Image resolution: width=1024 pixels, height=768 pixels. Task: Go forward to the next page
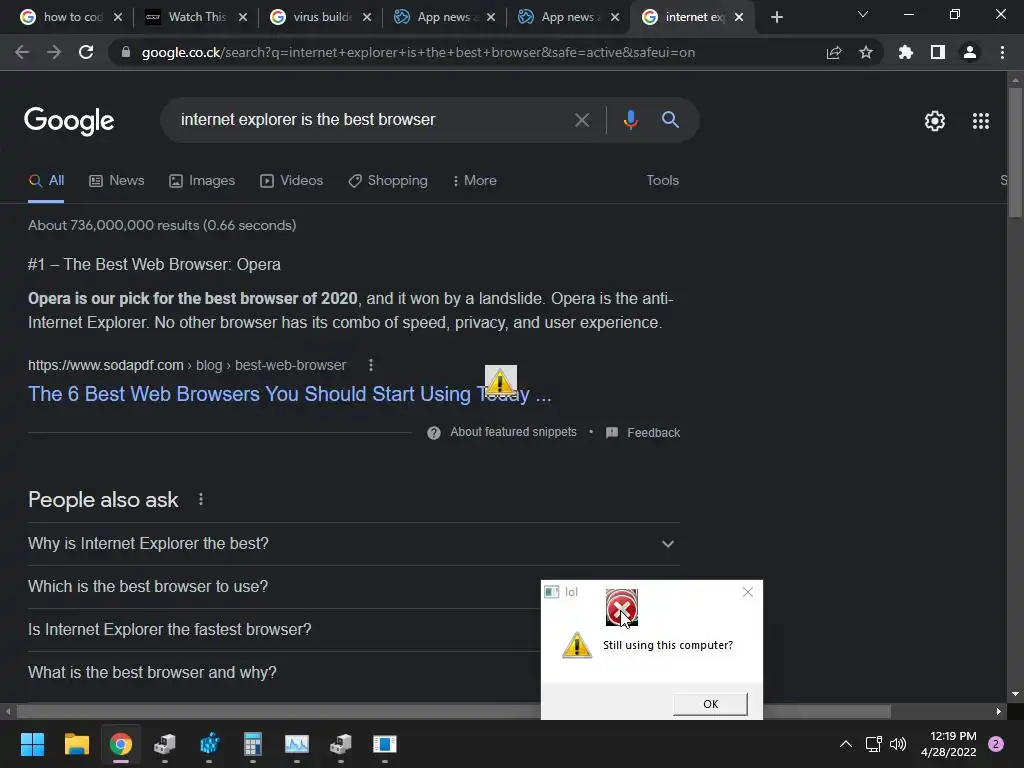pos(54,52)
